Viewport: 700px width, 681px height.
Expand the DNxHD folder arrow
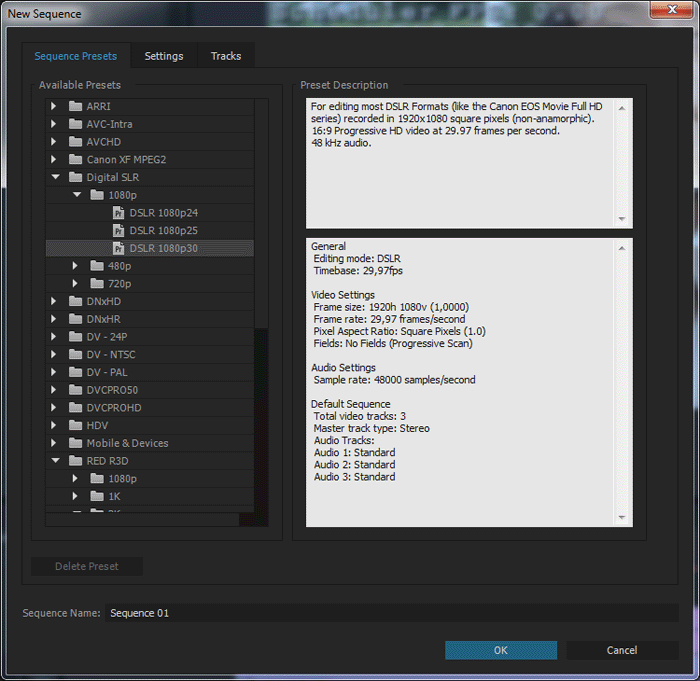pyautogui.click(x=54, y=301)
